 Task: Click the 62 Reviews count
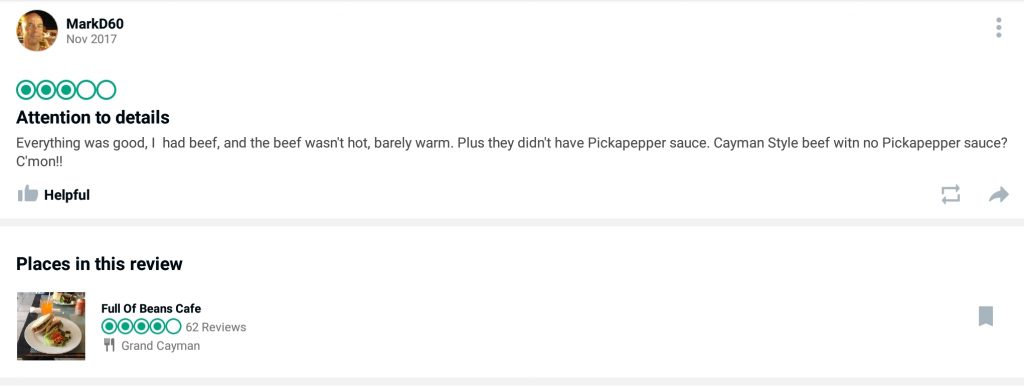click(216, 327)
